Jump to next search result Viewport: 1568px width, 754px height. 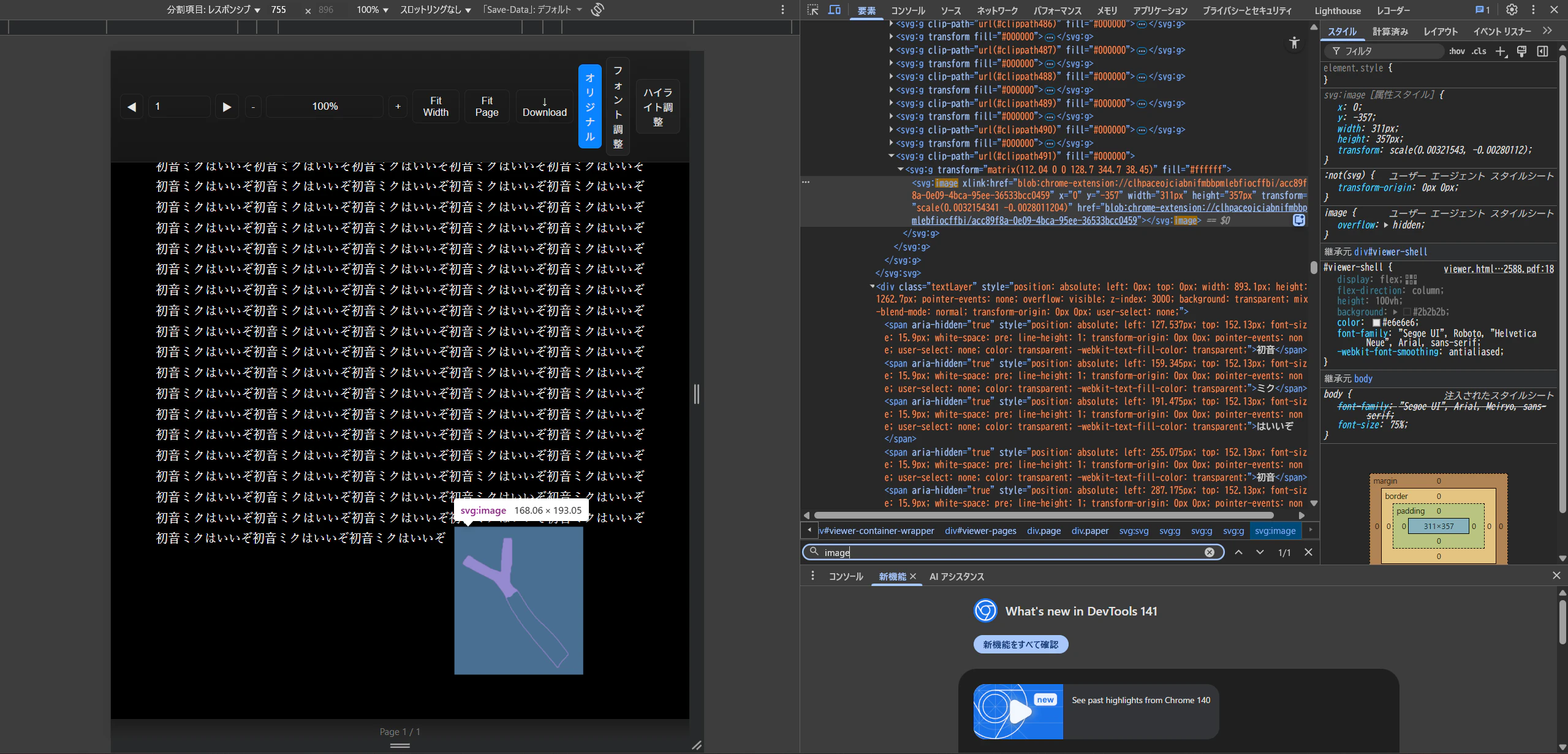click(x=1260, y=552)
